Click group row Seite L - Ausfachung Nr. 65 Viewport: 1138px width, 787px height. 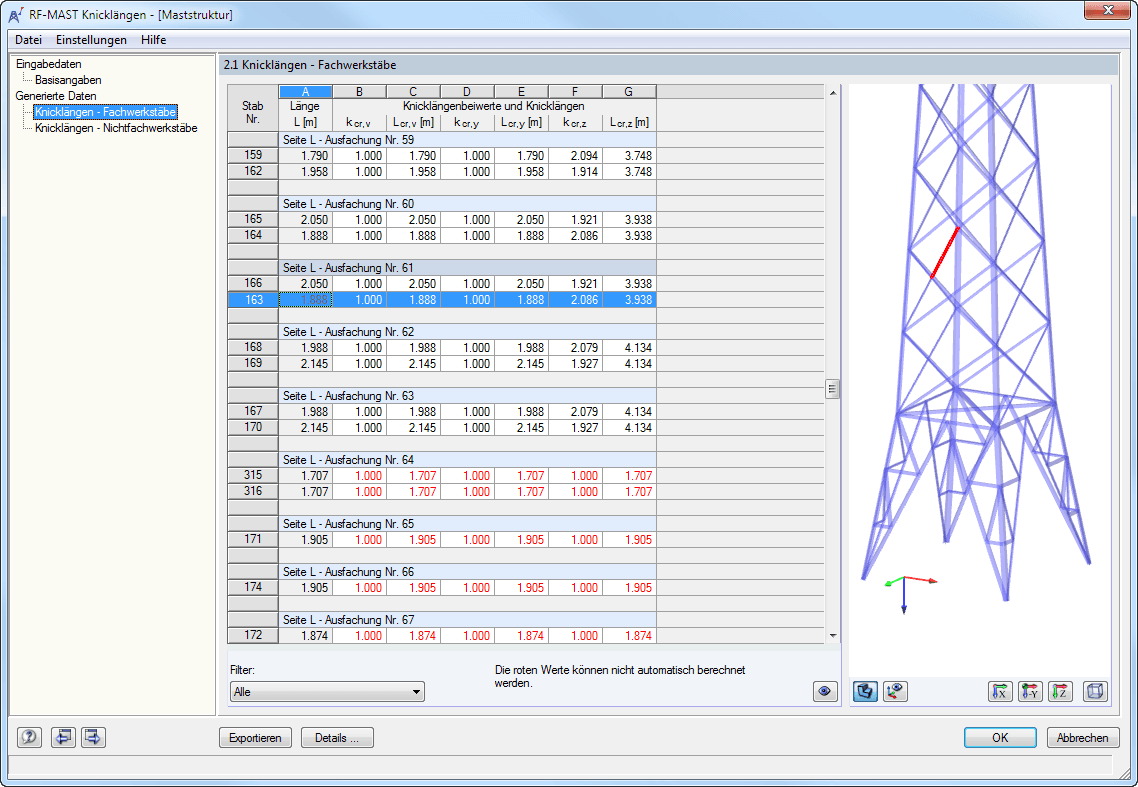467,523
